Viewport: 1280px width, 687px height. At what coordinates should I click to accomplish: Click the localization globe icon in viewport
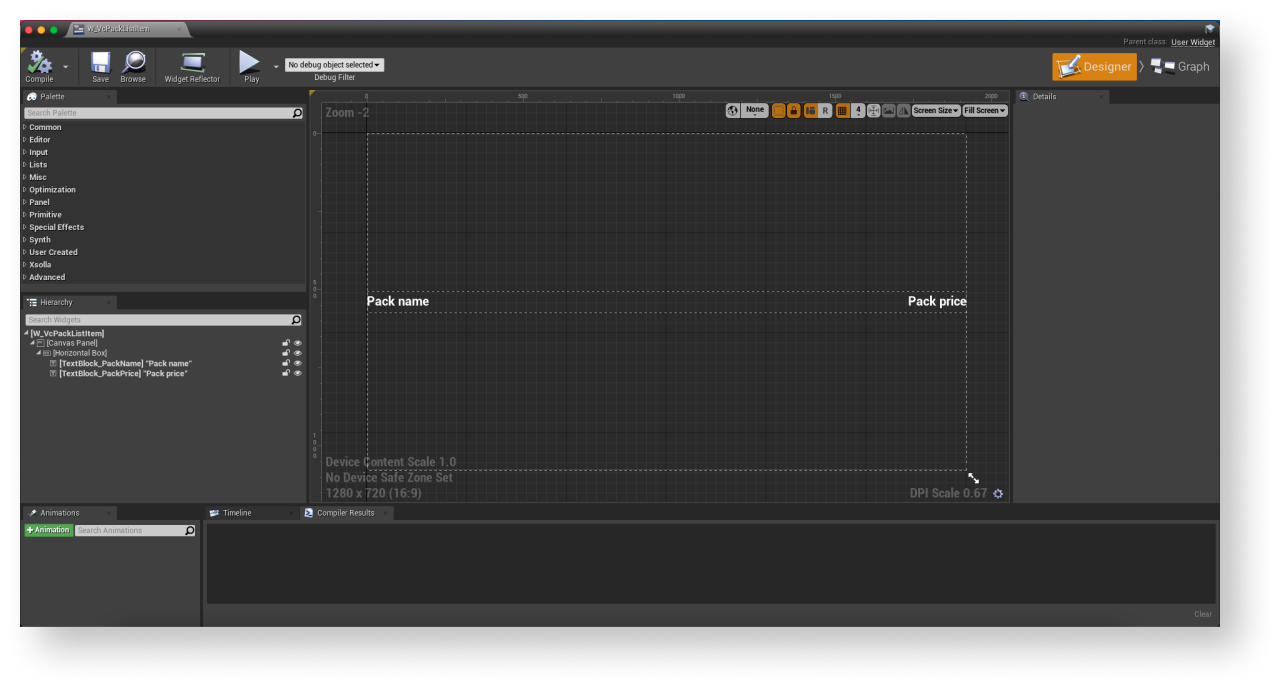[733, 111]
